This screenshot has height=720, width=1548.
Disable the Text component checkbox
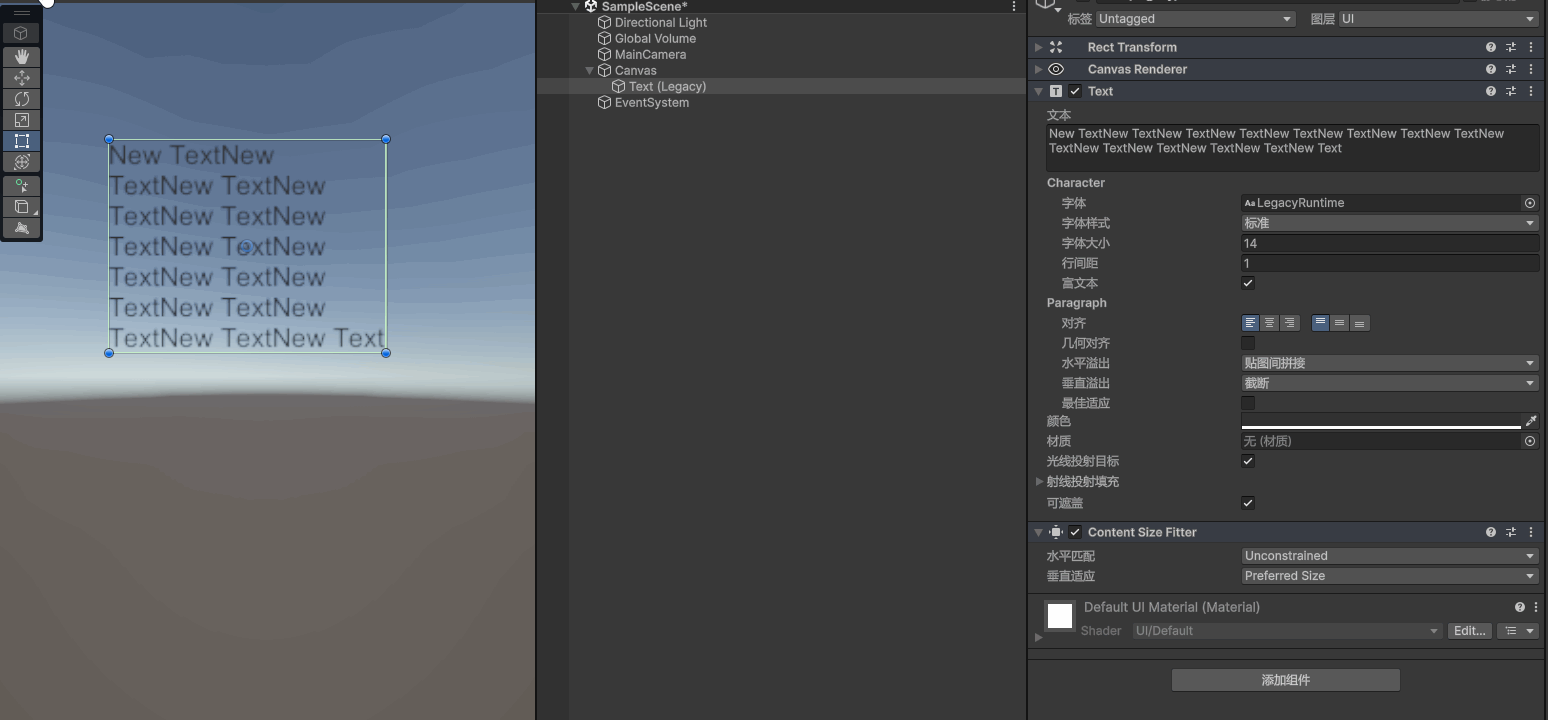(1075, 91)
